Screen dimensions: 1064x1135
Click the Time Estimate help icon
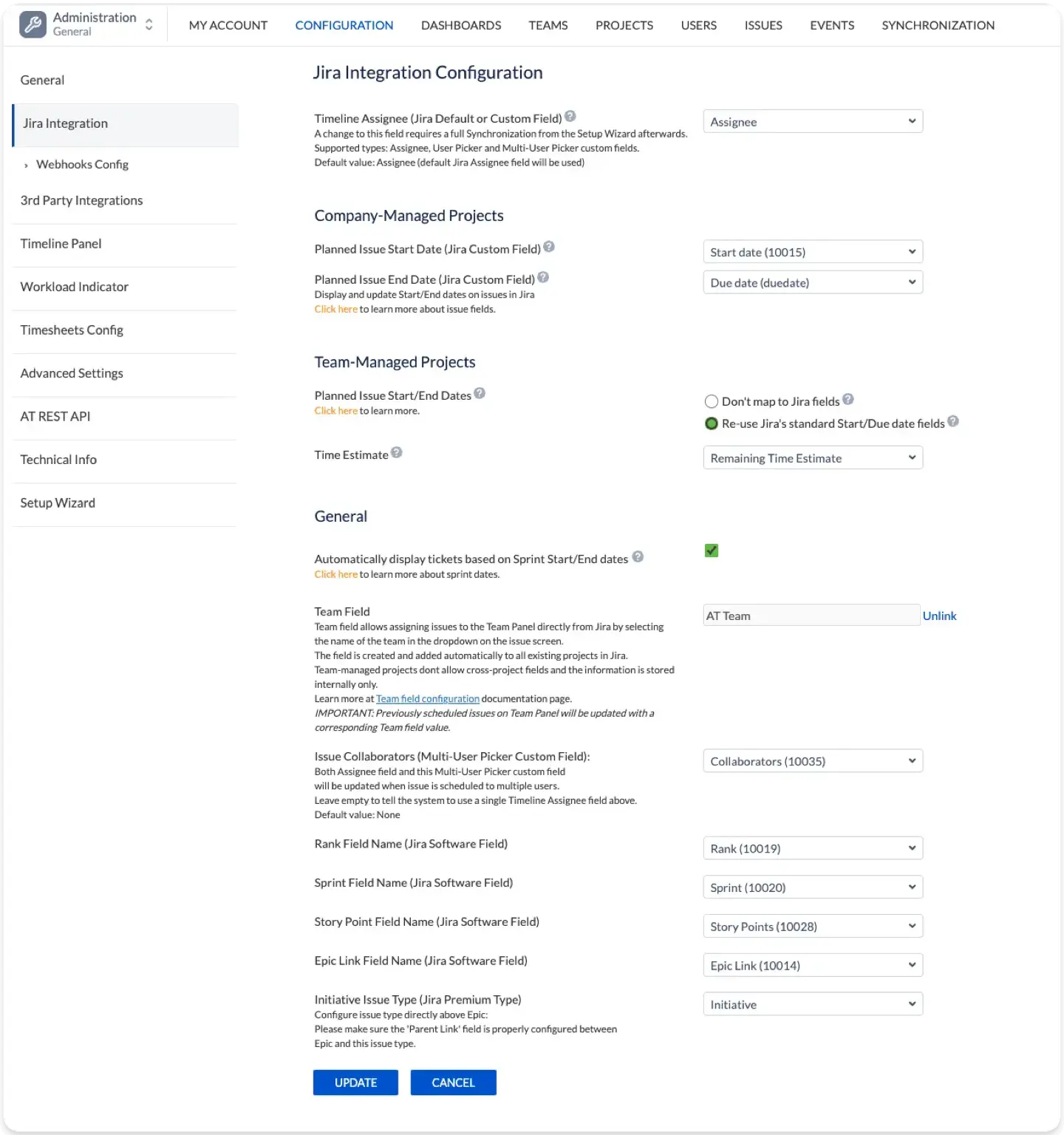398,452
